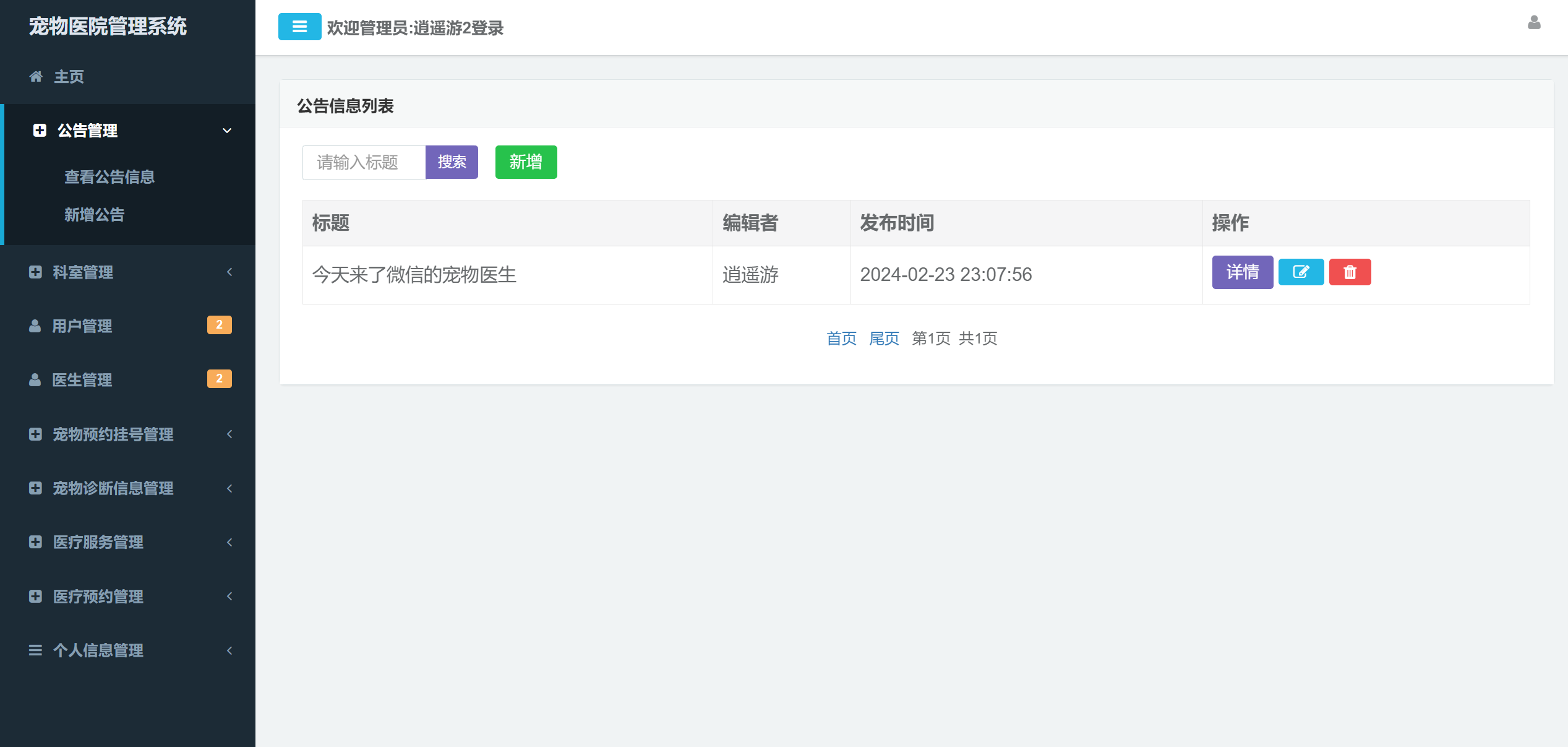
Task: Toggle the sidebar with the hamburger button
Action: point(299,27)
